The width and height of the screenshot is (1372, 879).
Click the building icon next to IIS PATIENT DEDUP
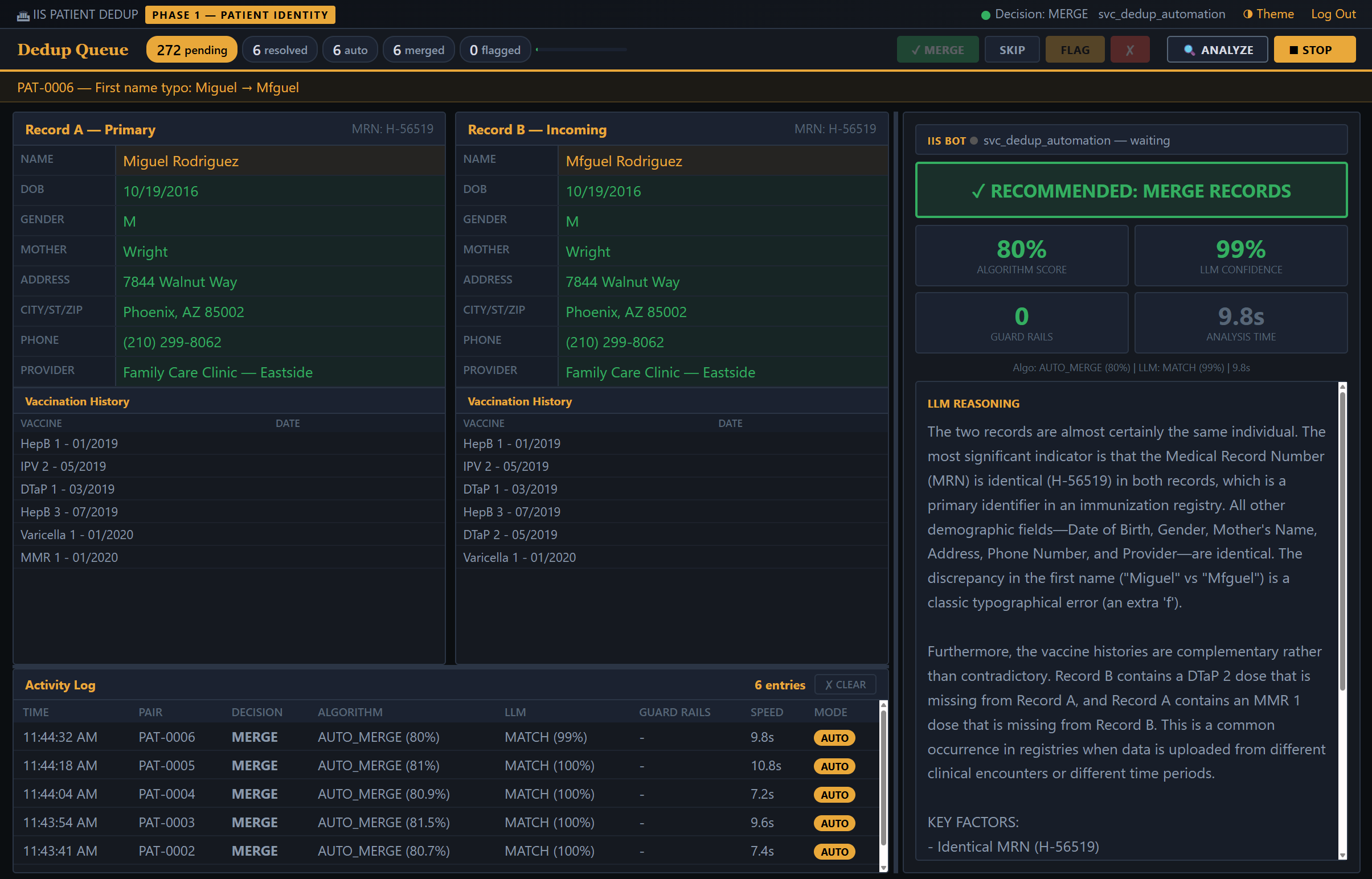23,14
